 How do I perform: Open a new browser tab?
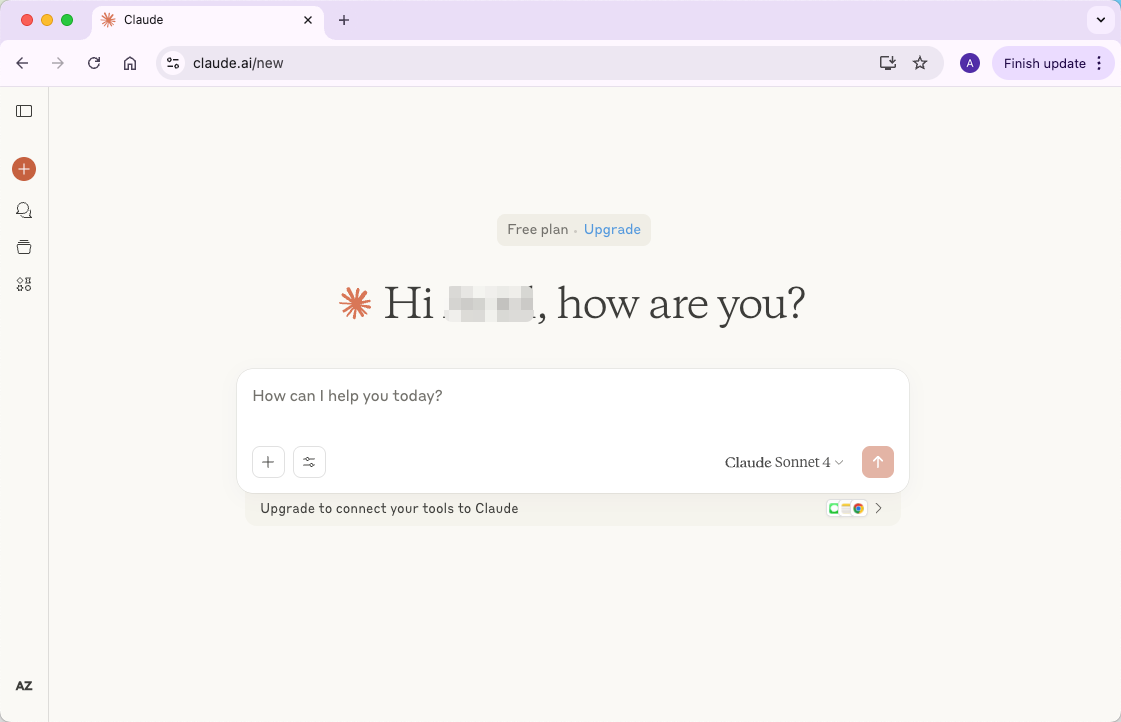tap(344, 20)
